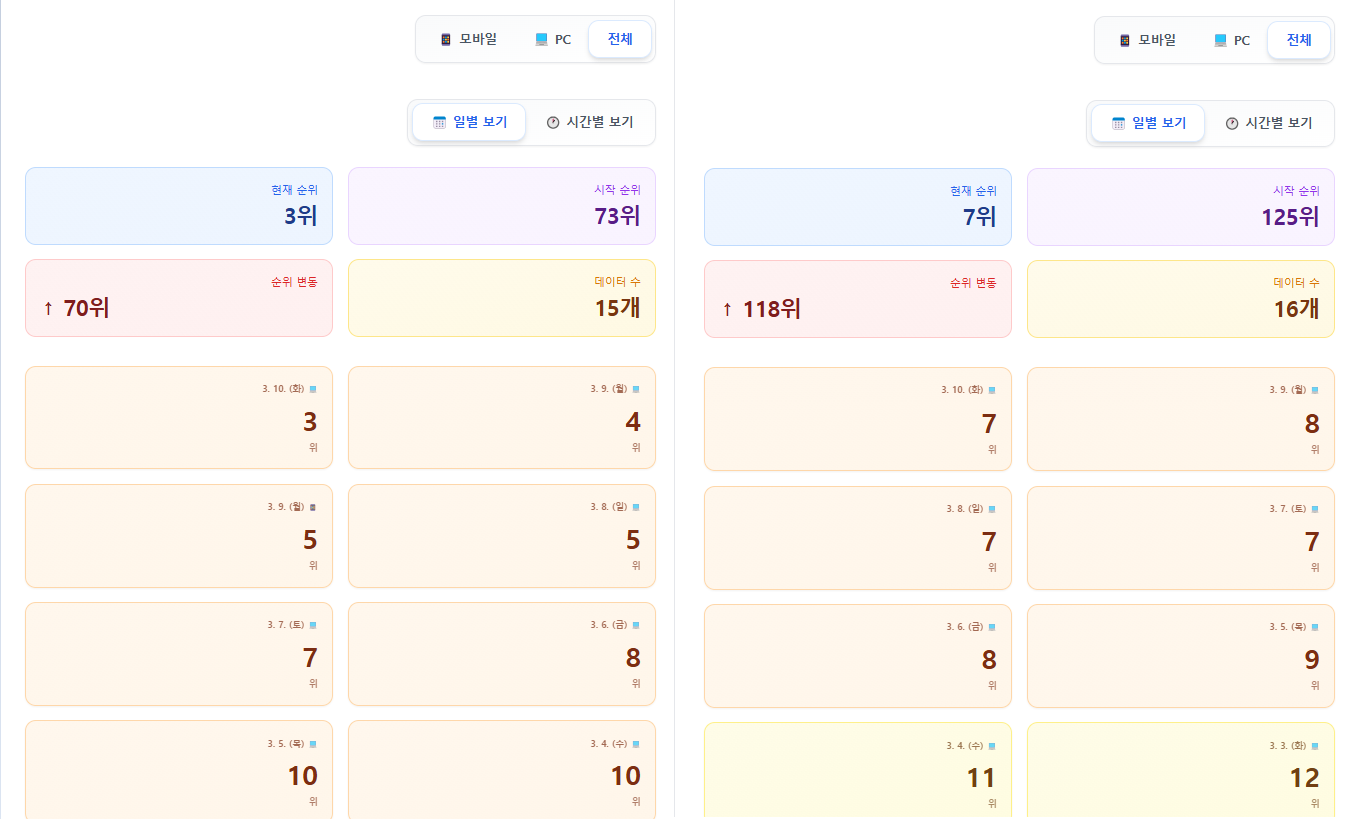
Task: Click the clock icon in the left panel's 시간별 보기
Action: pyautogui.click(x=553, y=122)
